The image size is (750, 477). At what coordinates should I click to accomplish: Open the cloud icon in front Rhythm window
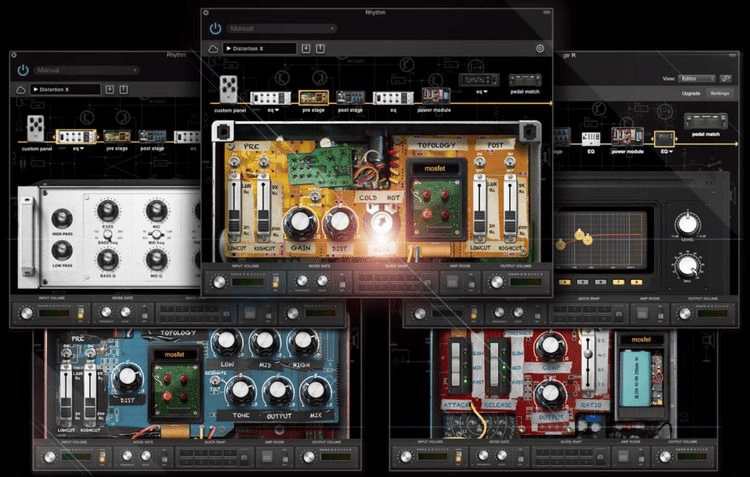tap(213, 49)
